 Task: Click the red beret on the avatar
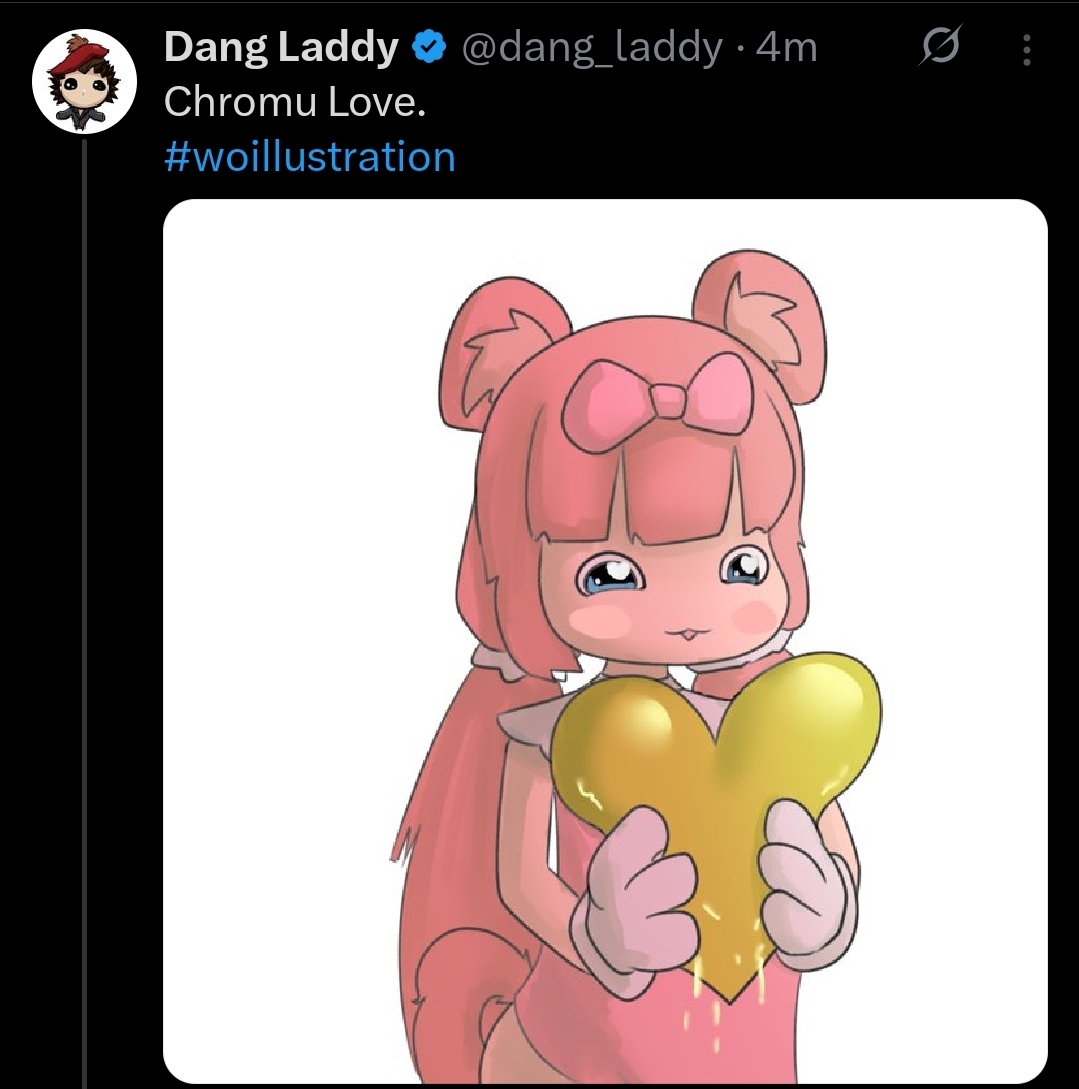coord(82,58)
